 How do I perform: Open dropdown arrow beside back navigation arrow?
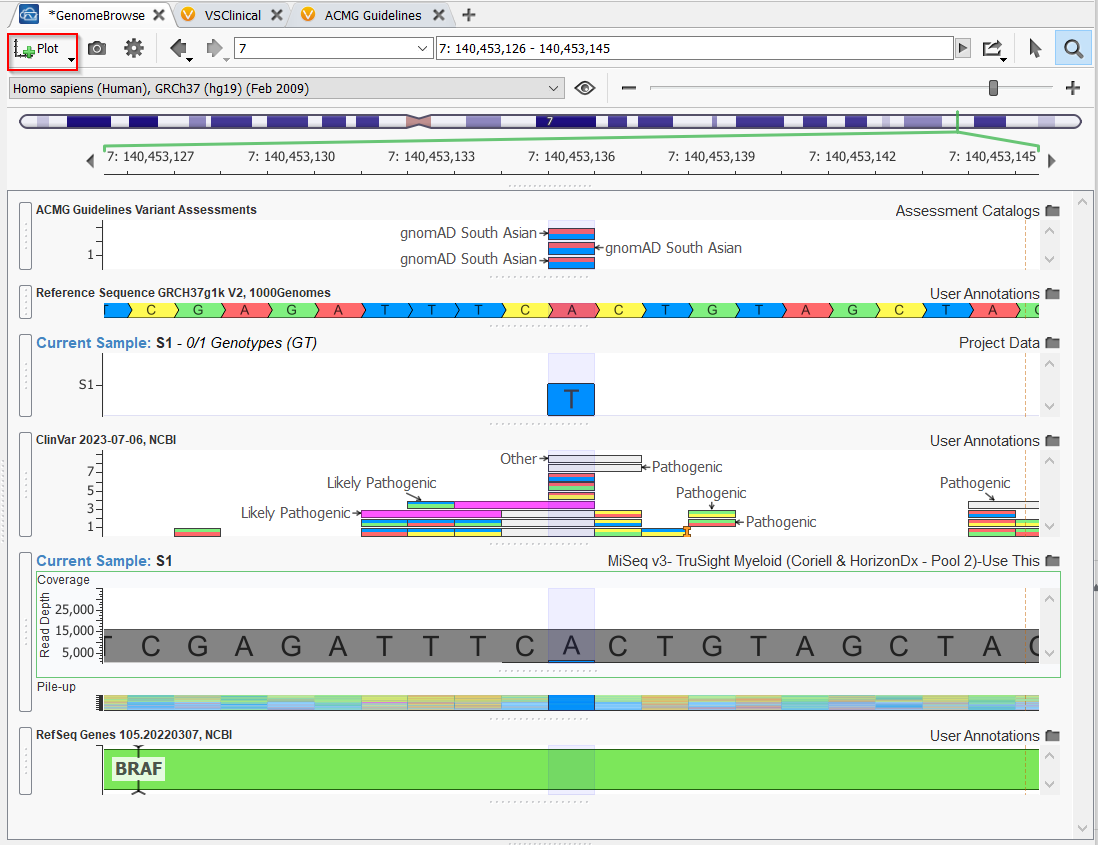coord(190,60)
